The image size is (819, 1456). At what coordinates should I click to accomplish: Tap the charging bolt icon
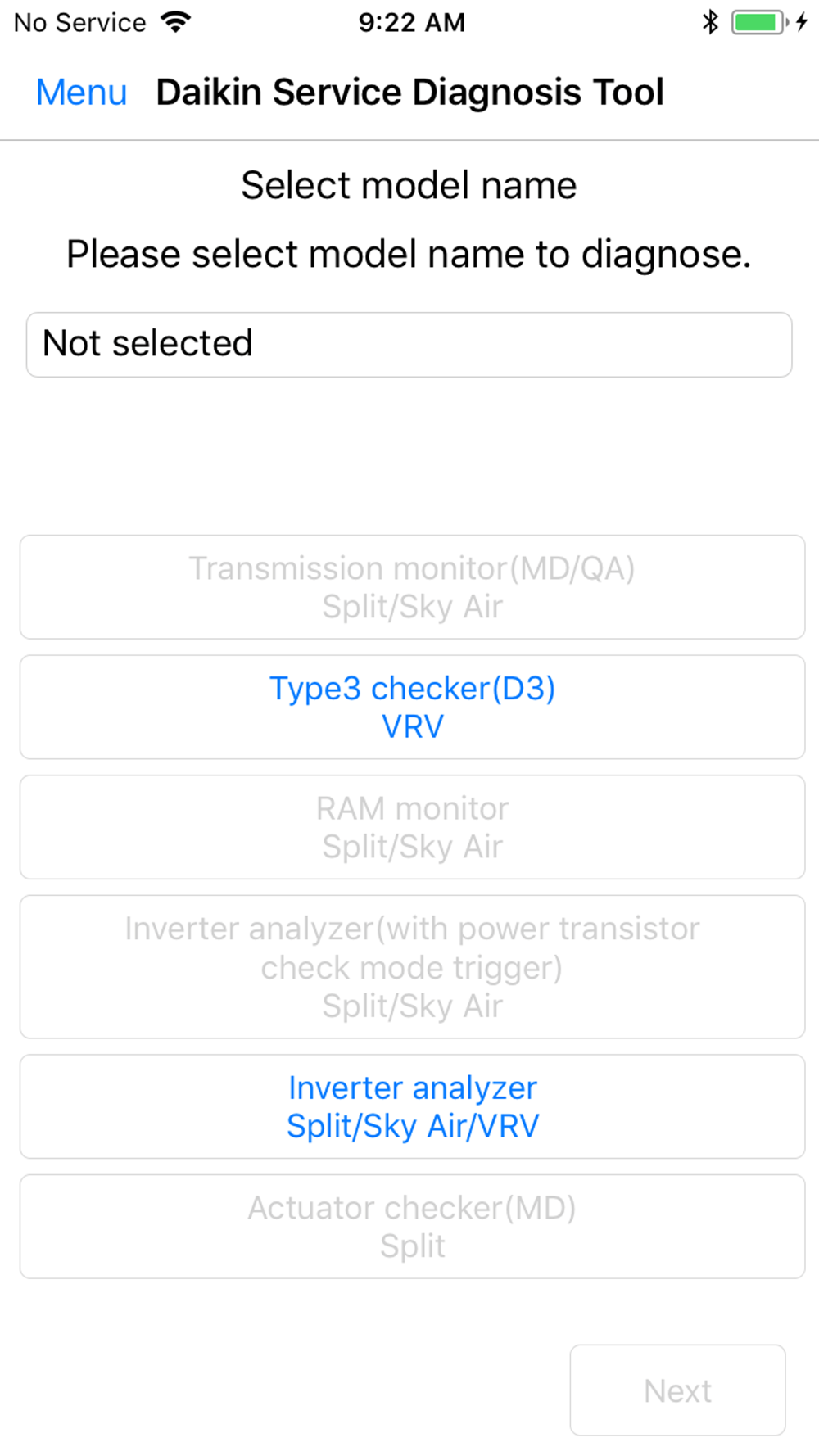point(802,22)
